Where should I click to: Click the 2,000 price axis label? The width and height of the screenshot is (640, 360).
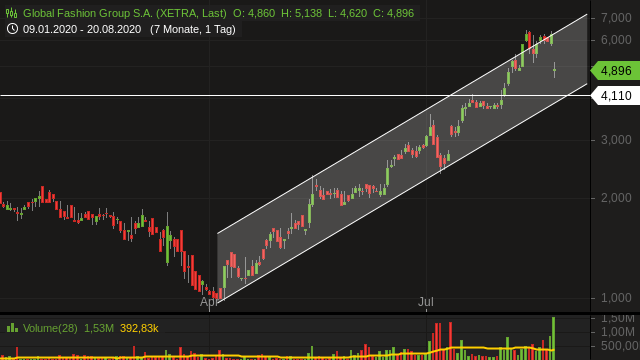616,198
